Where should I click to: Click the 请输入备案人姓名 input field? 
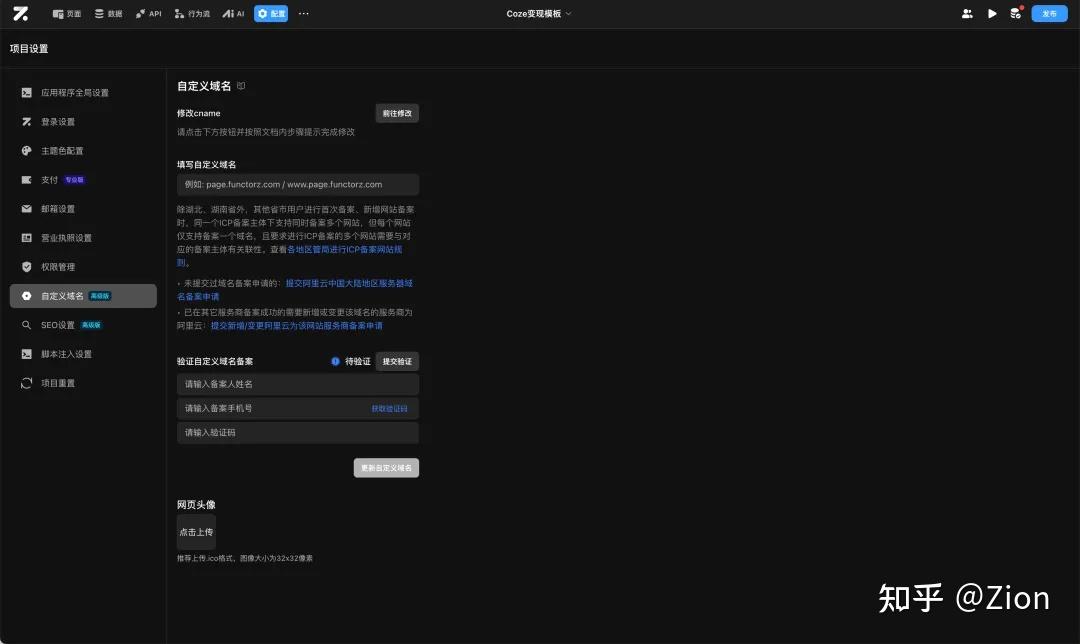pos(297,384)
